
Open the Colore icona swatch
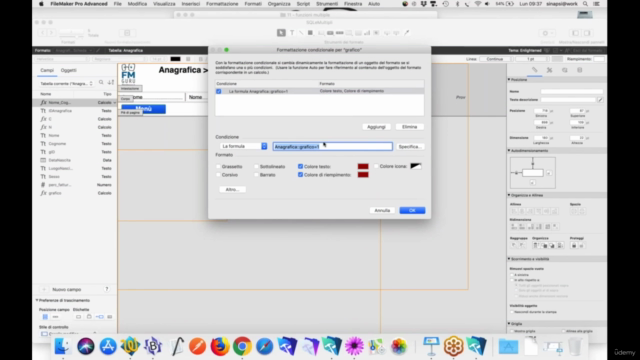point(416,166)
